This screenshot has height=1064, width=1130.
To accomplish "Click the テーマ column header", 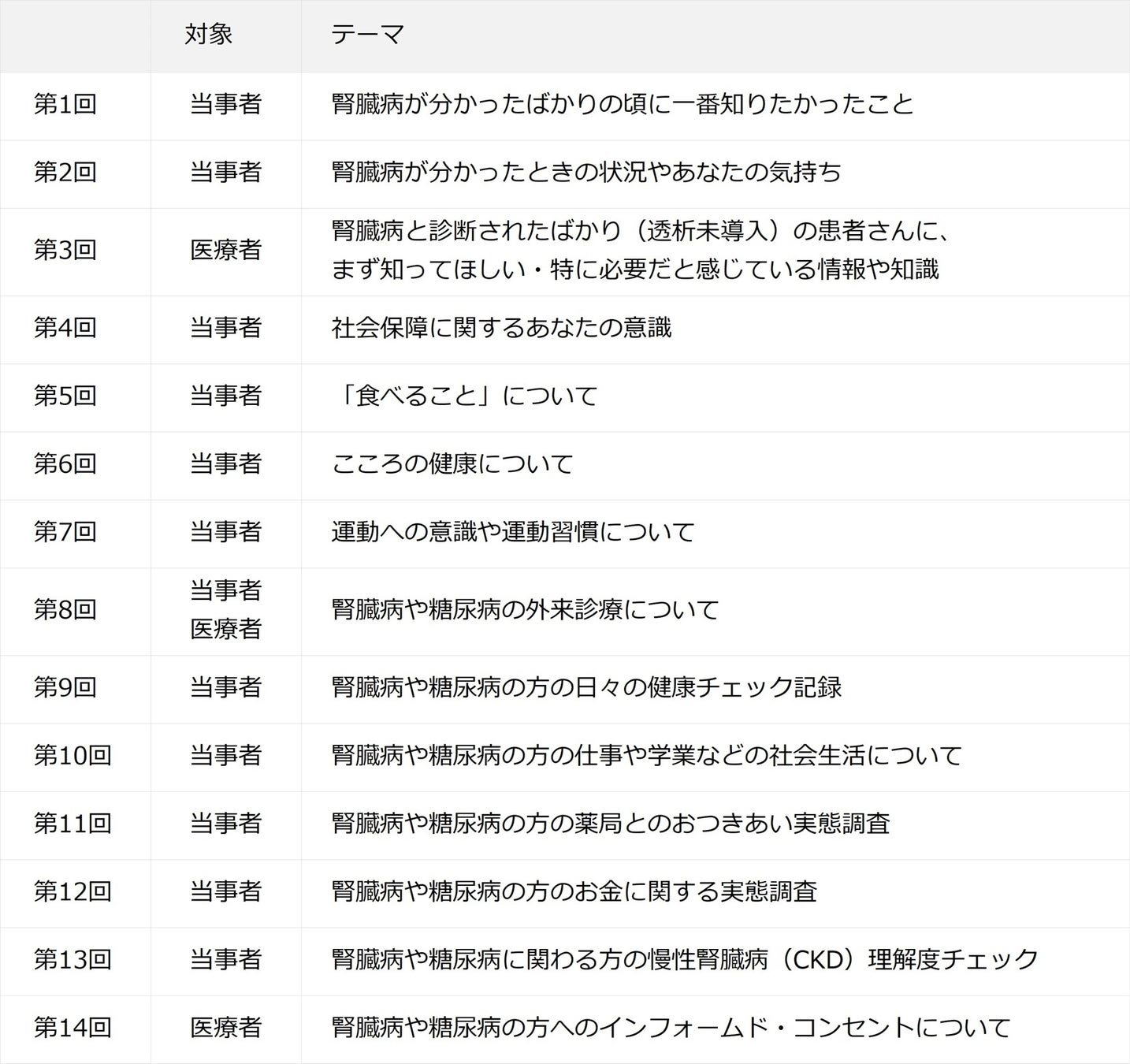I will coord(367,35).
